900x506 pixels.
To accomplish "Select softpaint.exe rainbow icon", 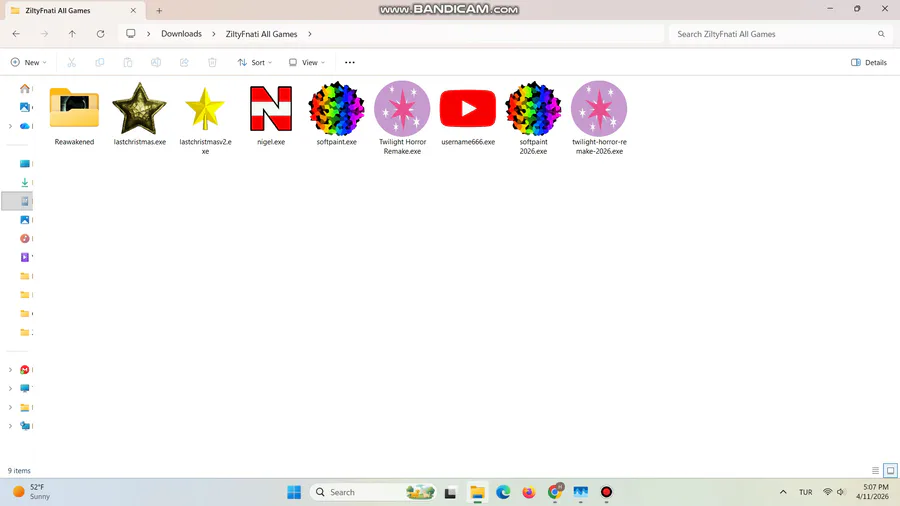I will 336,108.
